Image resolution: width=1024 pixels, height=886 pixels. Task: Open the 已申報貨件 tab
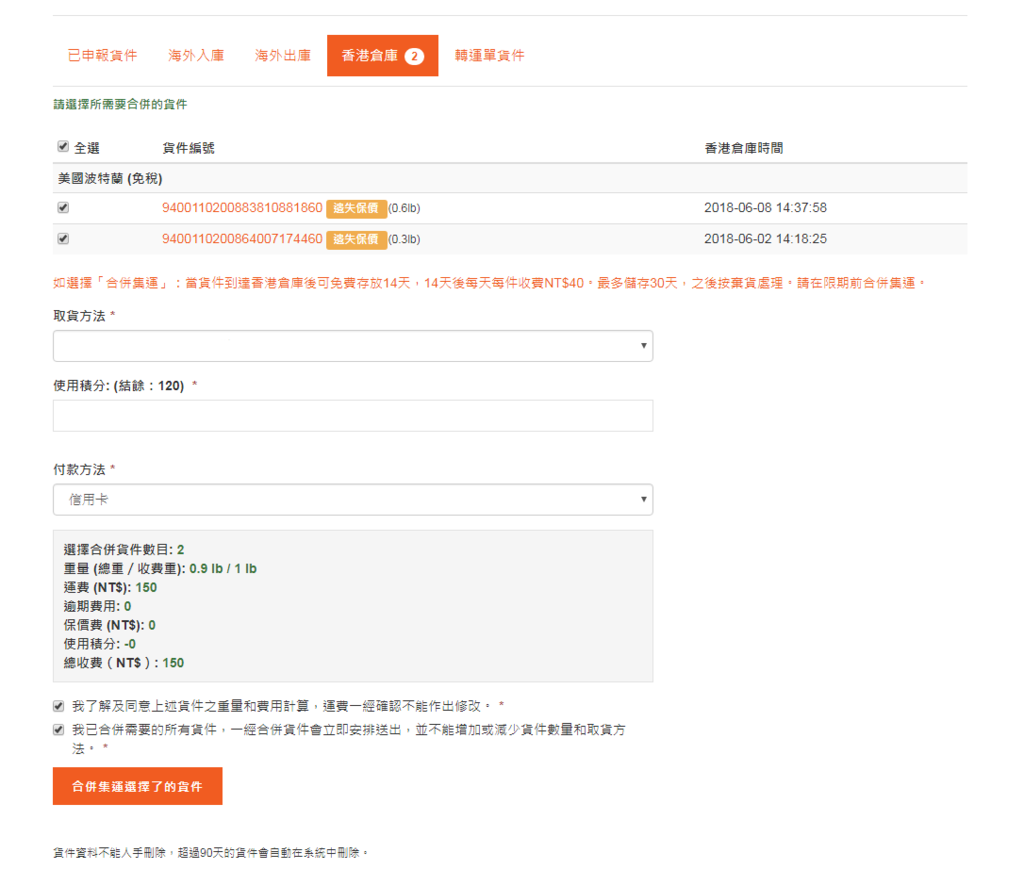(x=102, y=56)
